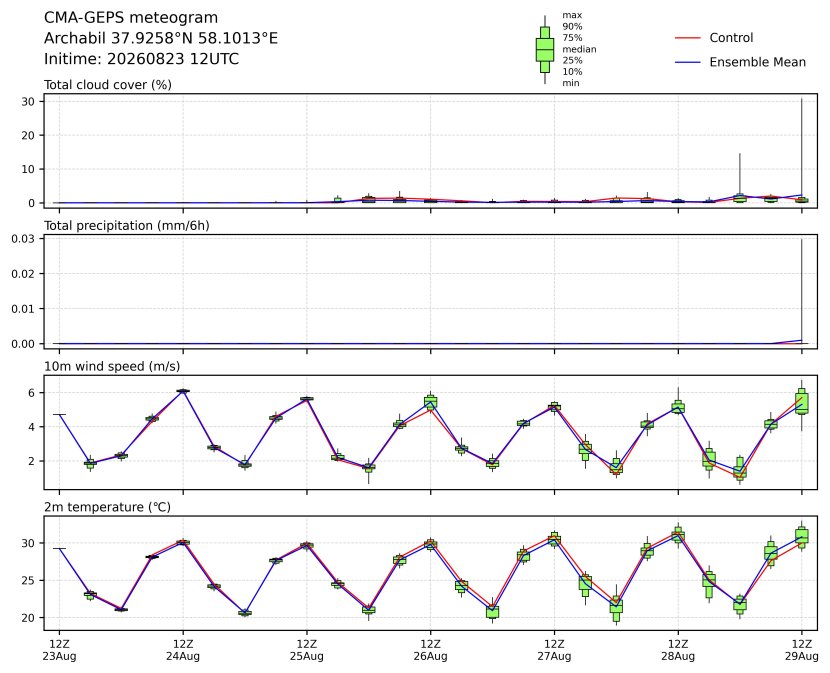The height and width of the screenshot is (673, 830).
Task: Click the wind speed y-axis value 6
Action: click(x=32, y=393)
